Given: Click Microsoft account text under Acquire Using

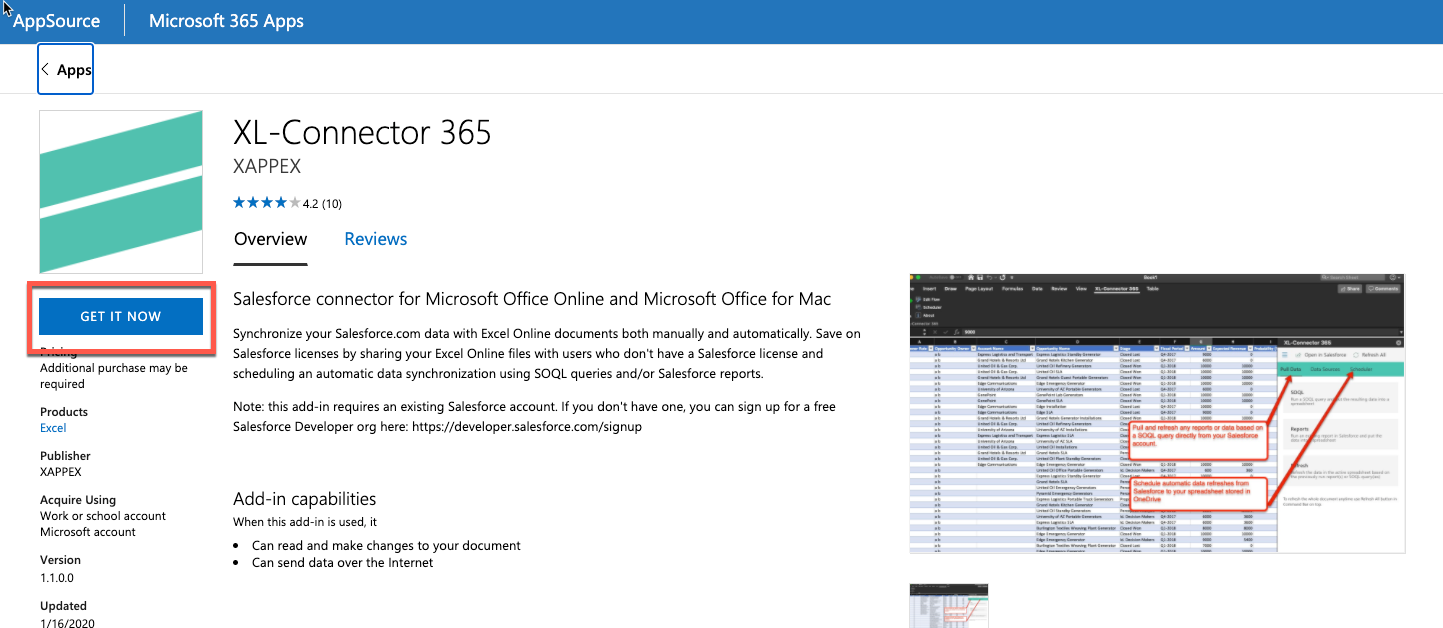Looking at the screenshot, I should [x=88, y=532].
